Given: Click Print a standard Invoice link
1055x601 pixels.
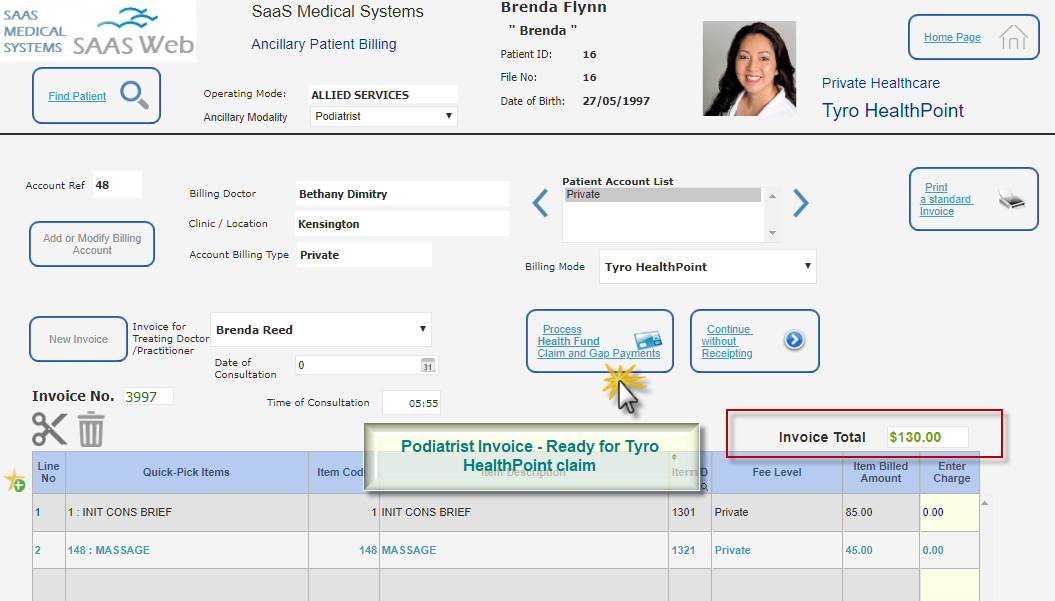Looking at the screenshot, I should tap(945, 199).
